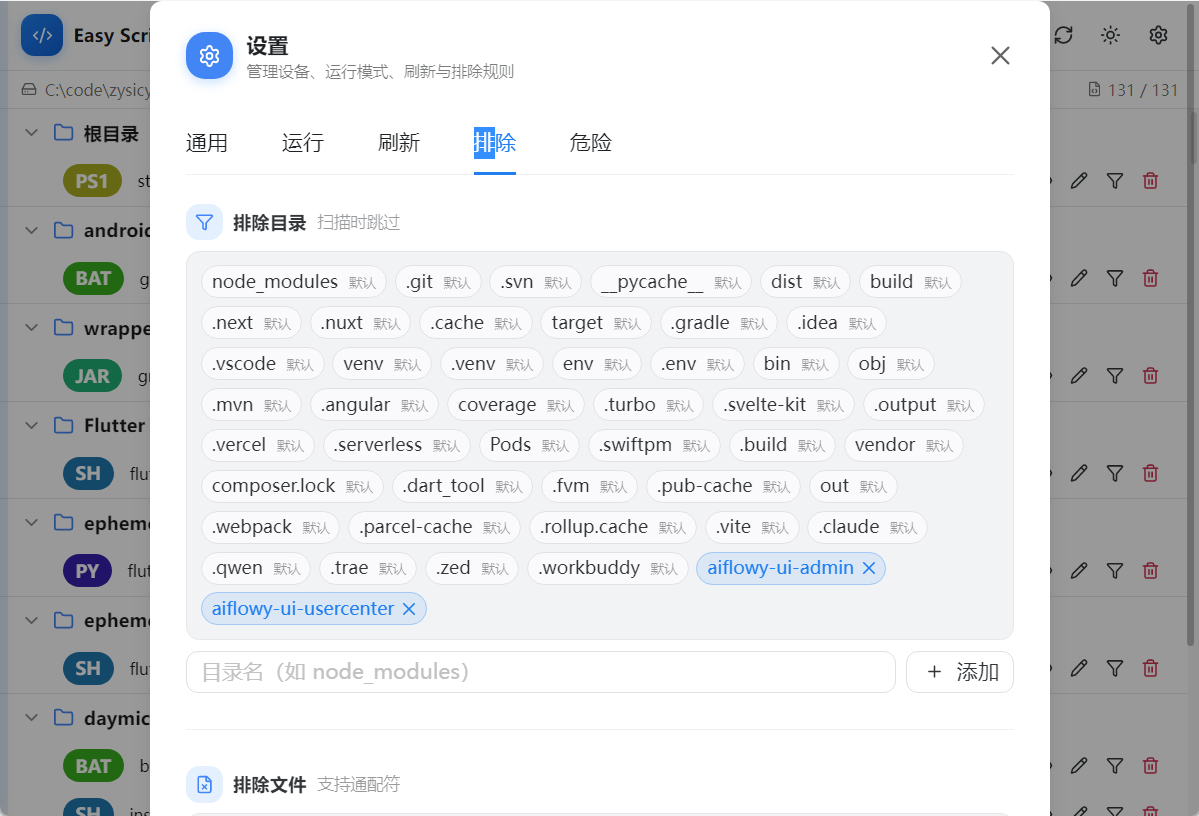Switch to the 运行 tab
1199x816 pixels.
click(x=303, y=143)
